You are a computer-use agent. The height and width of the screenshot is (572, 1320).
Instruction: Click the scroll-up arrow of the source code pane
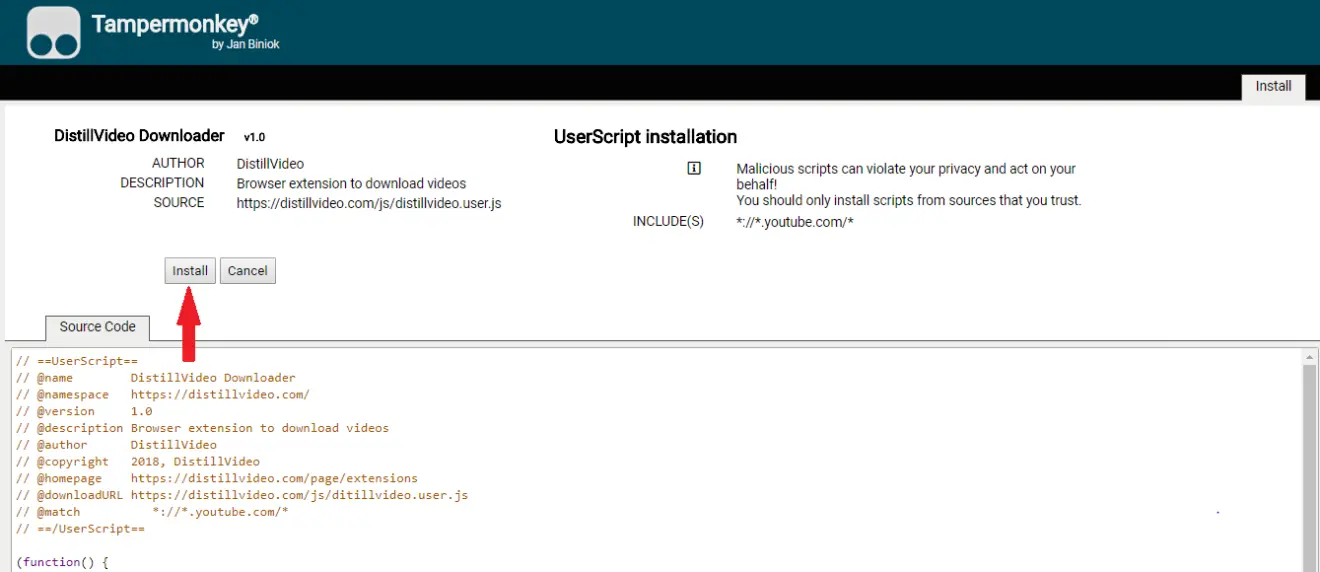pos(1309,357)
